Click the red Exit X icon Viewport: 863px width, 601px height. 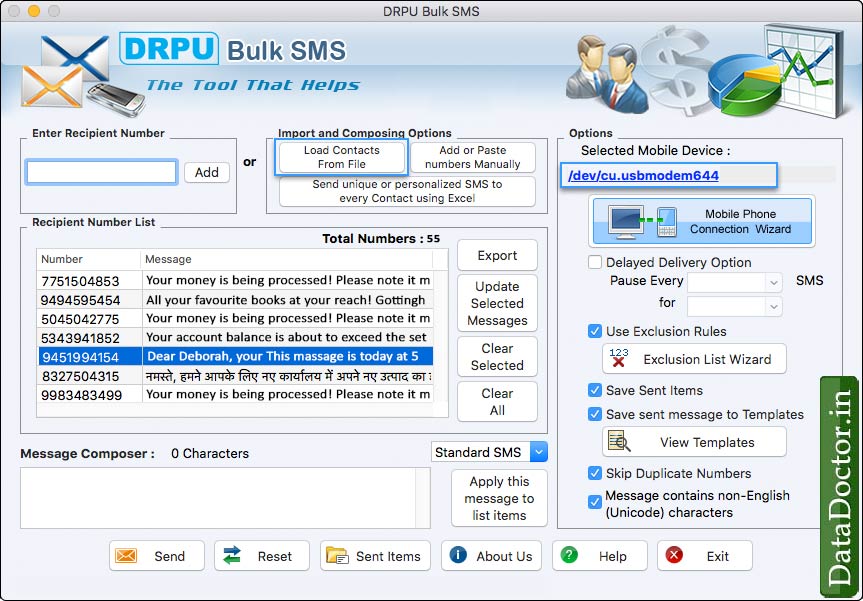click(x=674, y=555)
